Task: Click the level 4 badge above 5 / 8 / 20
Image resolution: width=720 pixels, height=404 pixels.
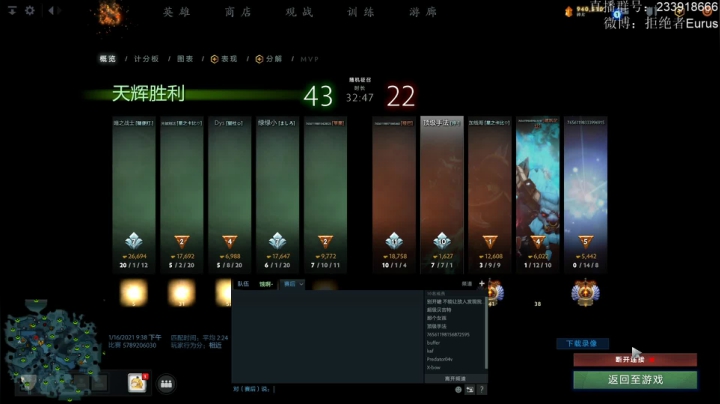Action: point(230,241)
